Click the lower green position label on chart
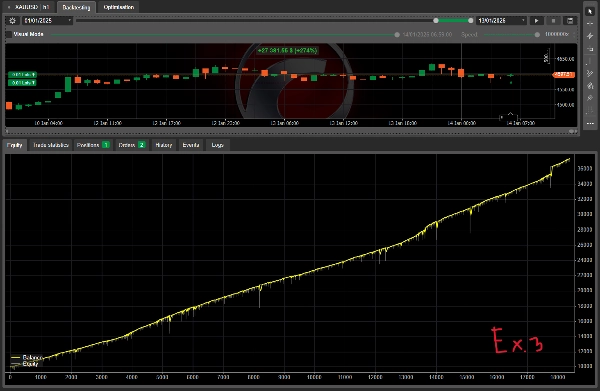600x391 pixels. (22, 83)
